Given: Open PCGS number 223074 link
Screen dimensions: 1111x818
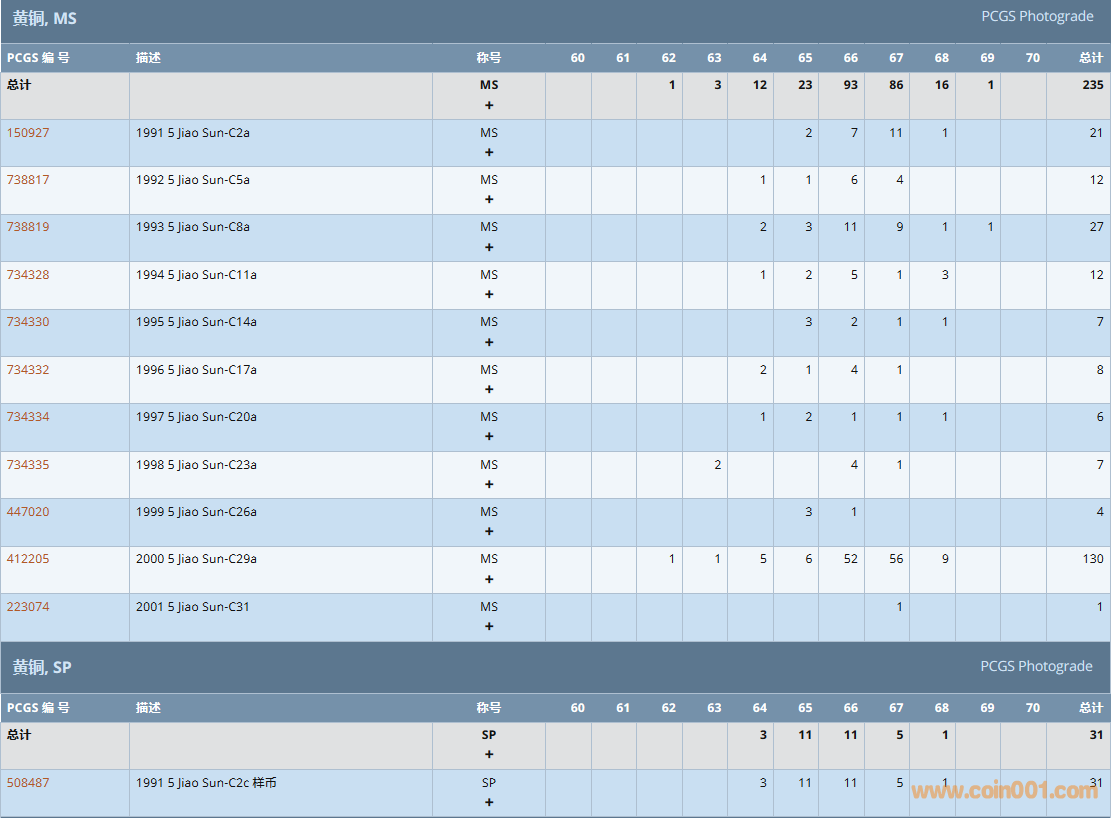Looking at the screenshot, I should tap(28, 607).
